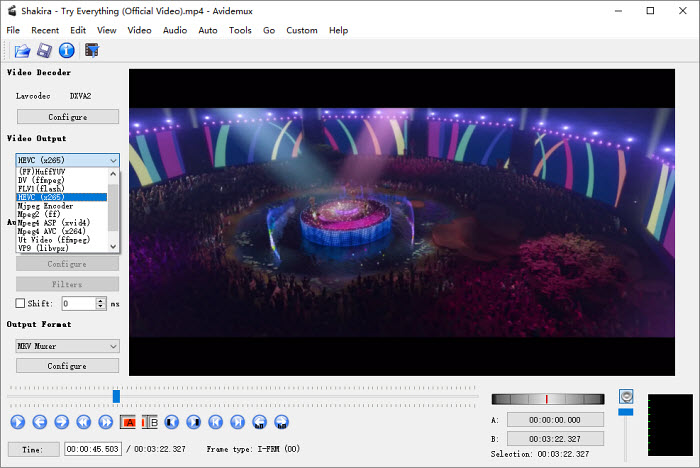Click the last playback icon in the row
The image size is (700, 468).
click(281, 422)
